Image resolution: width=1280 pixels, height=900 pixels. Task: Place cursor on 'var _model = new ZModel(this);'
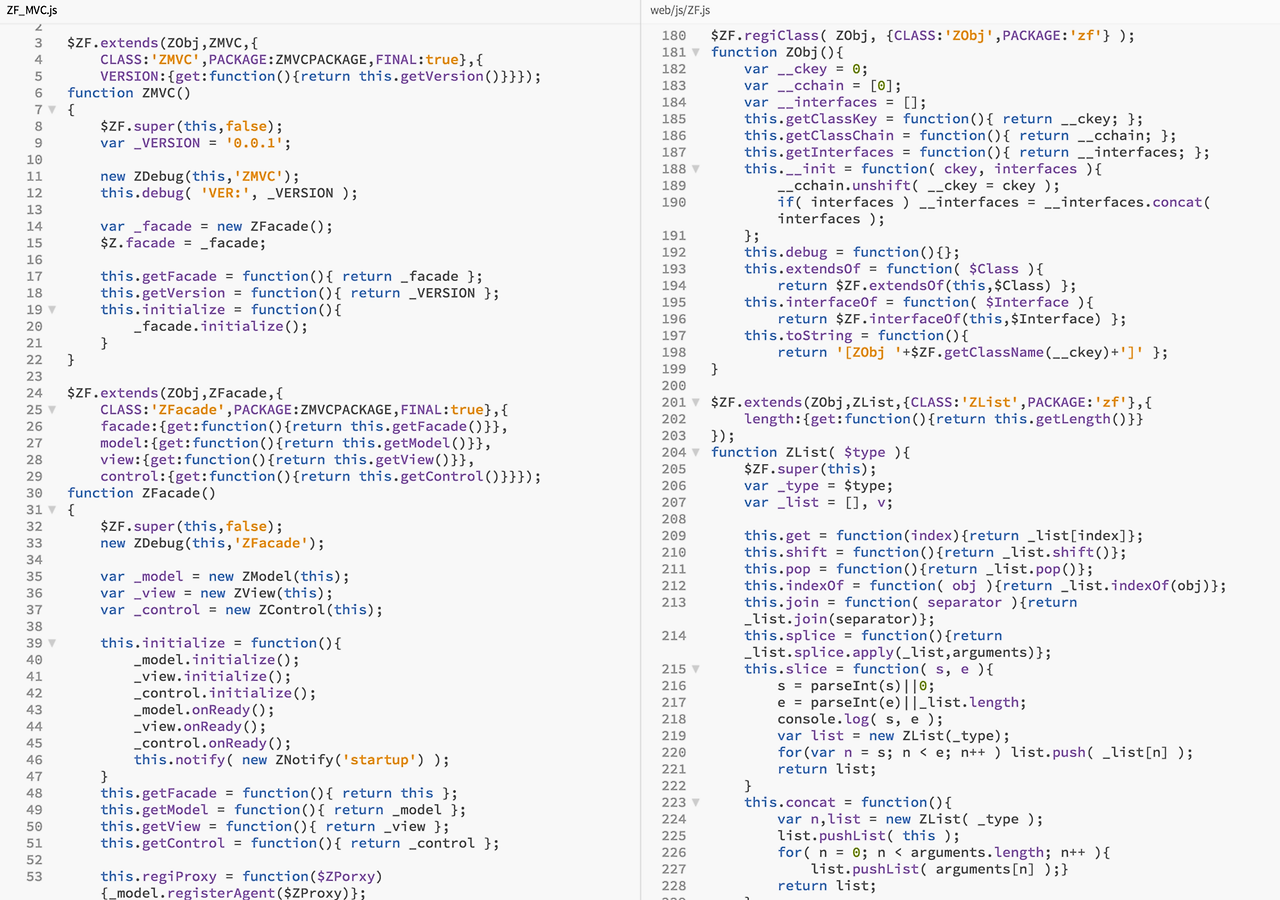(x=225, y=576)
